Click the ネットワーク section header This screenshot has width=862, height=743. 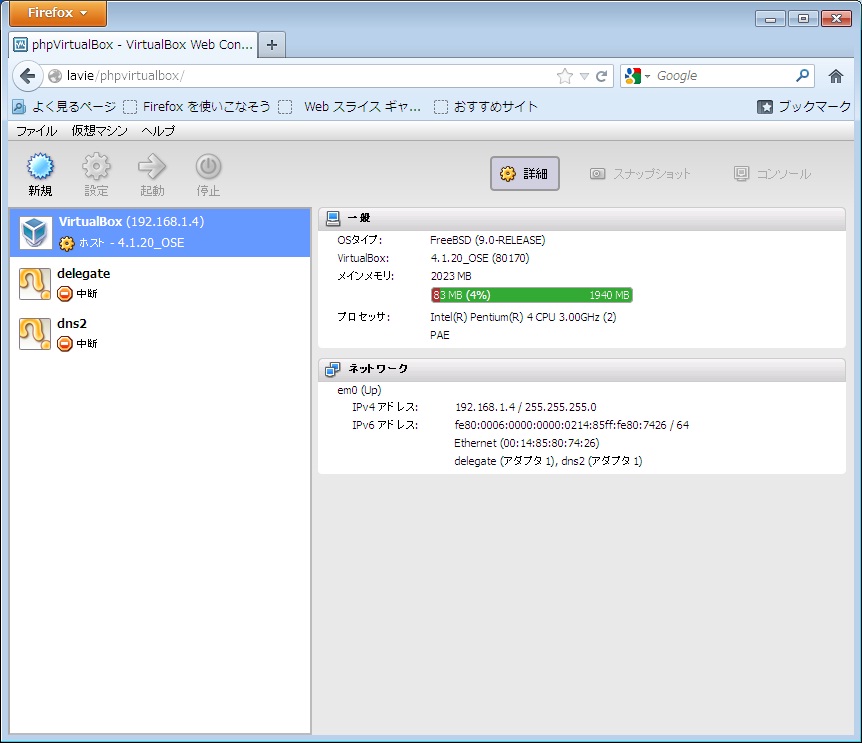[x=582, y=369]
